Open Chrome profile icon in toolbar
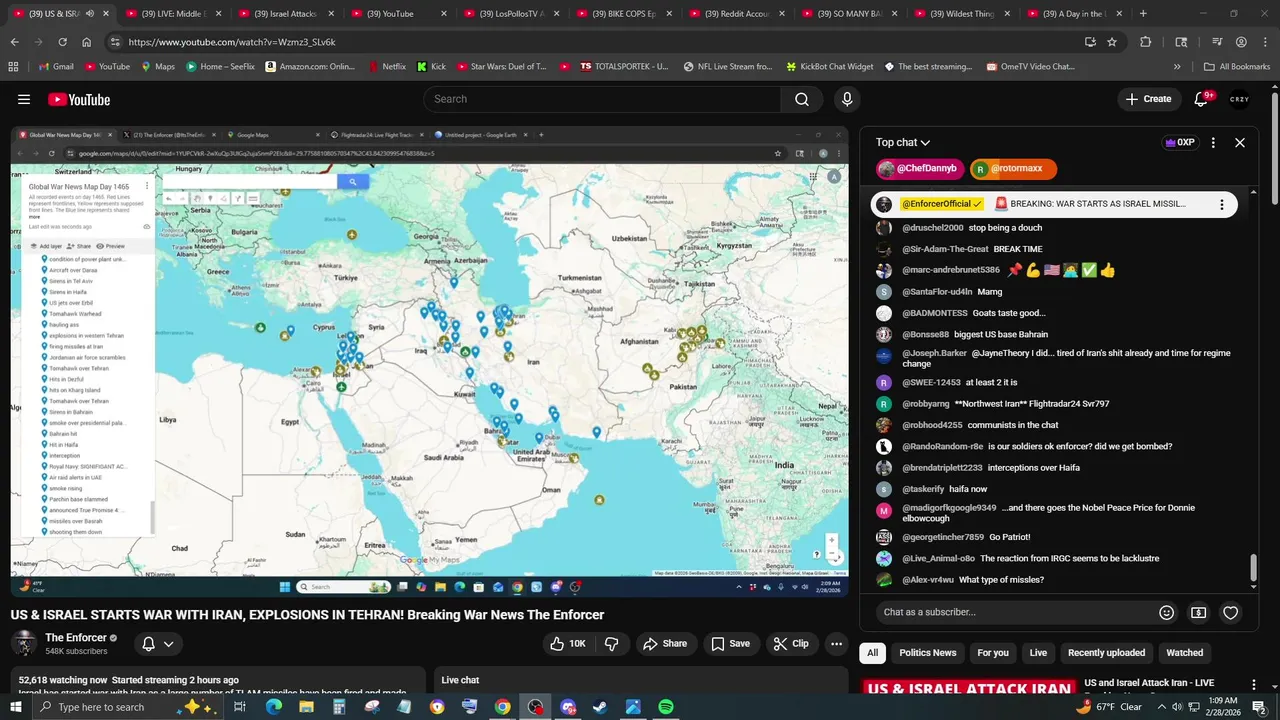The image size is (1280, 720). pos(1241,42)
